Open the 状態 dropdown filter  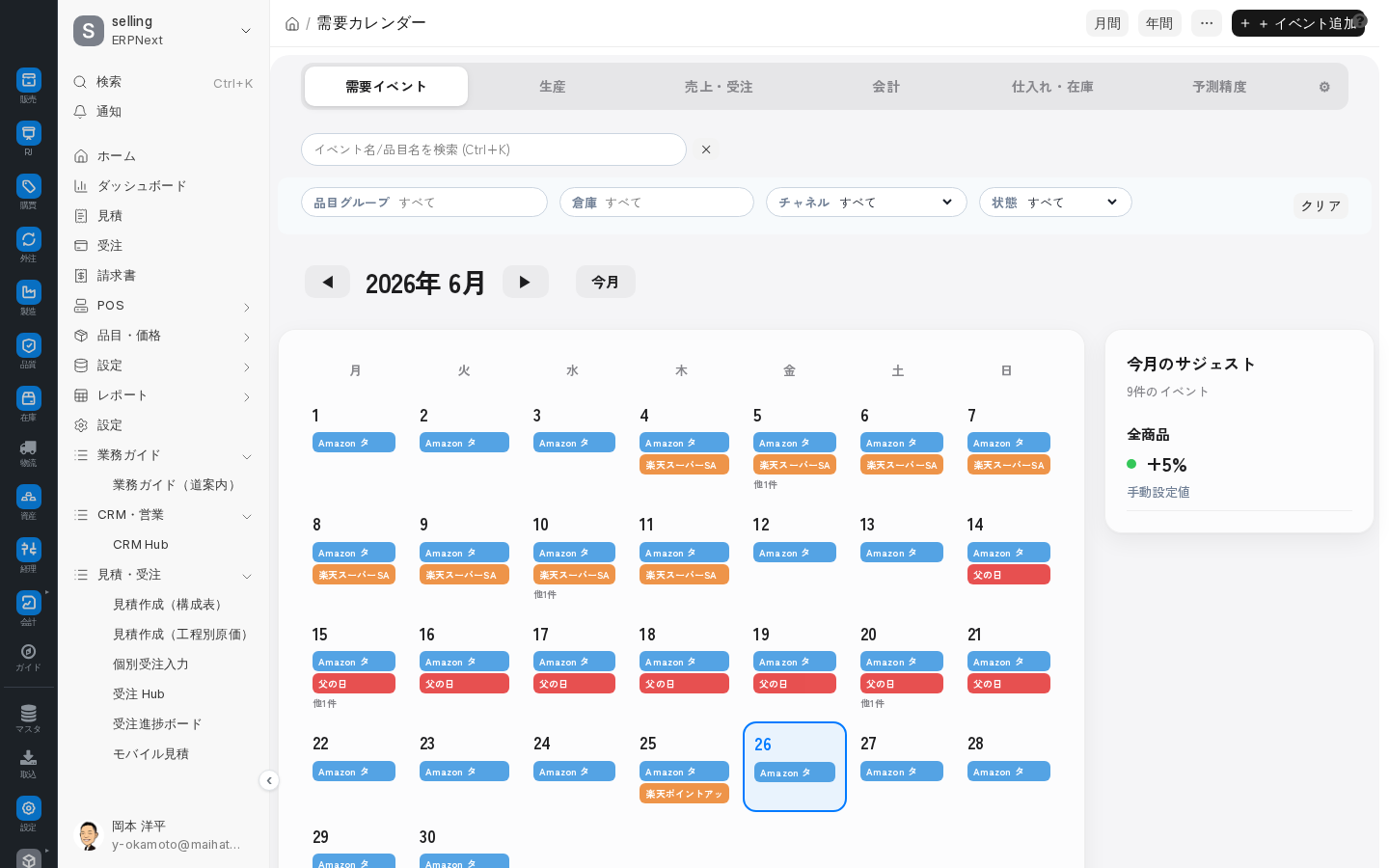coord(1055,203)
